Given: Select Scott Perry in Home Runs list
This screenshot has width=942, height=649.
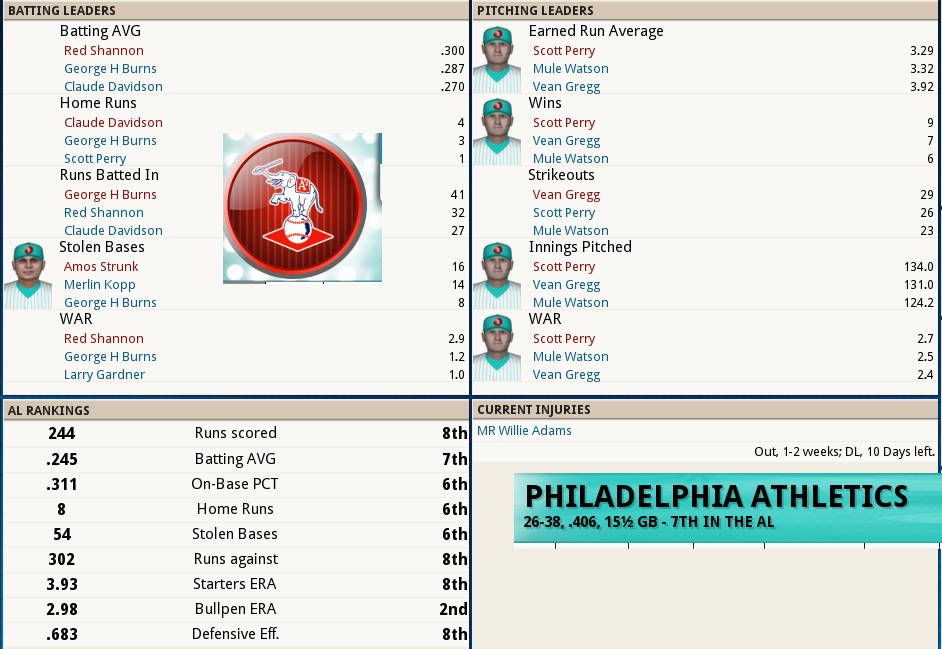Looking at the screenshot, I should click(x=95, y=159).
